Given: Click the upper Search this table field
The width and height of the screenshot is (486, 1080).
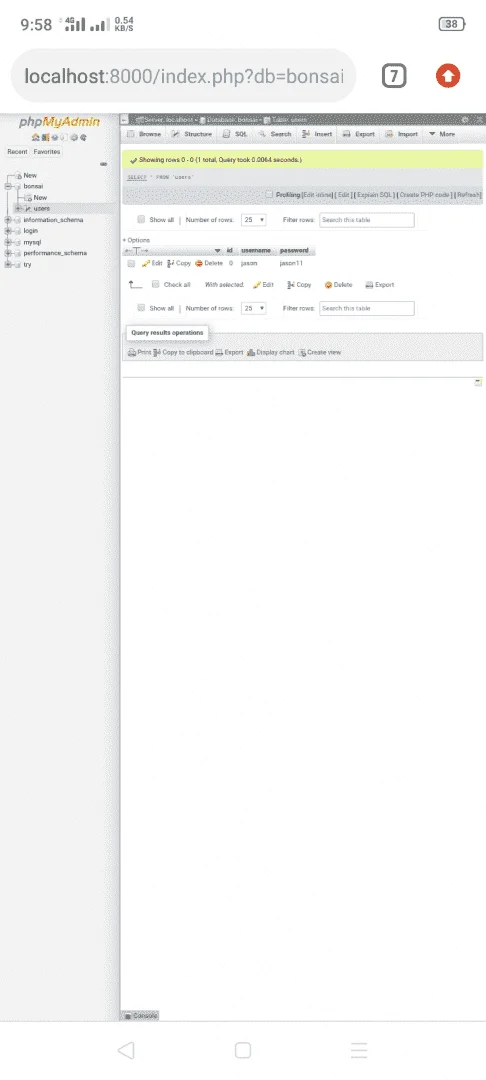Looking at the screenshot, I should click(x=367, y=220).
